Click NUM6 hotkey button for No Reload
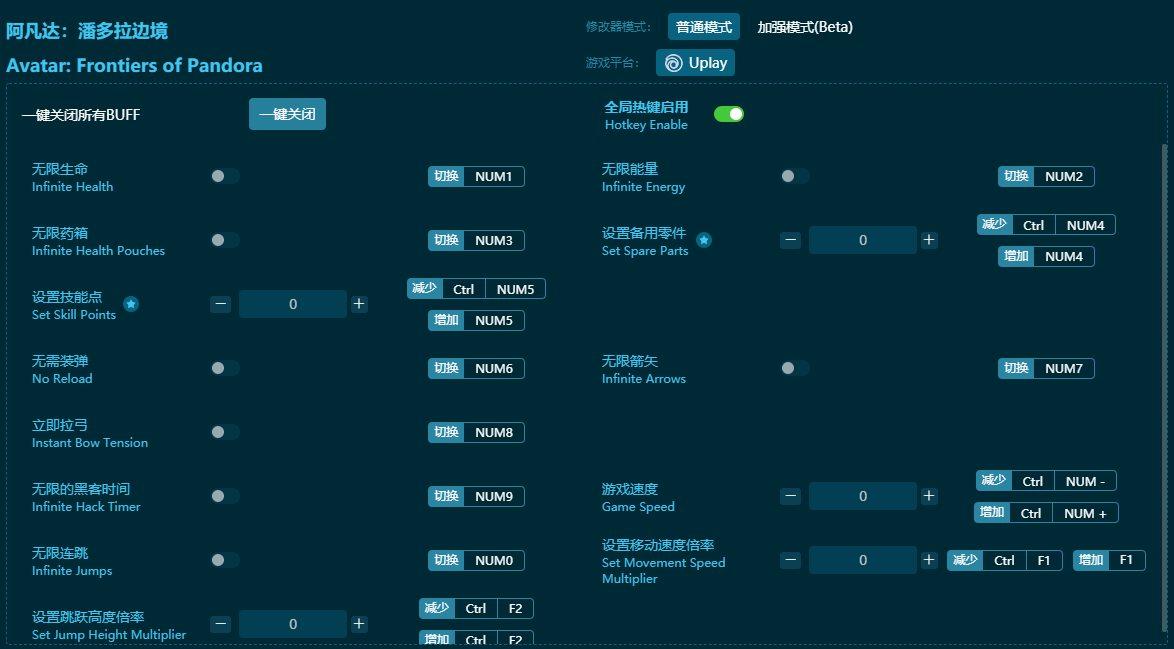This screenshot has height=649, width=1174. point(476,368)
